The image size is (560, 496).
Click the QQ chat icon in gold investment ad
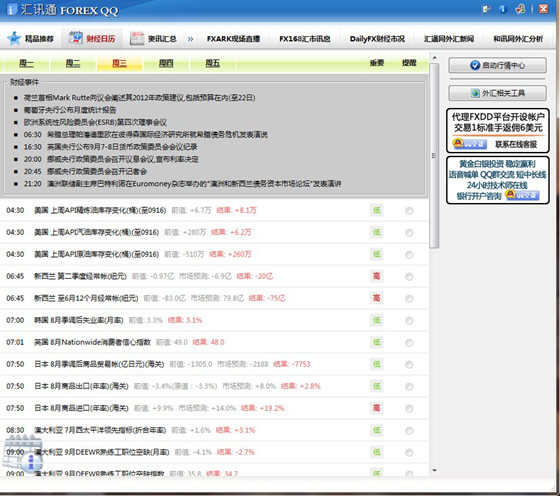[522, 195]
